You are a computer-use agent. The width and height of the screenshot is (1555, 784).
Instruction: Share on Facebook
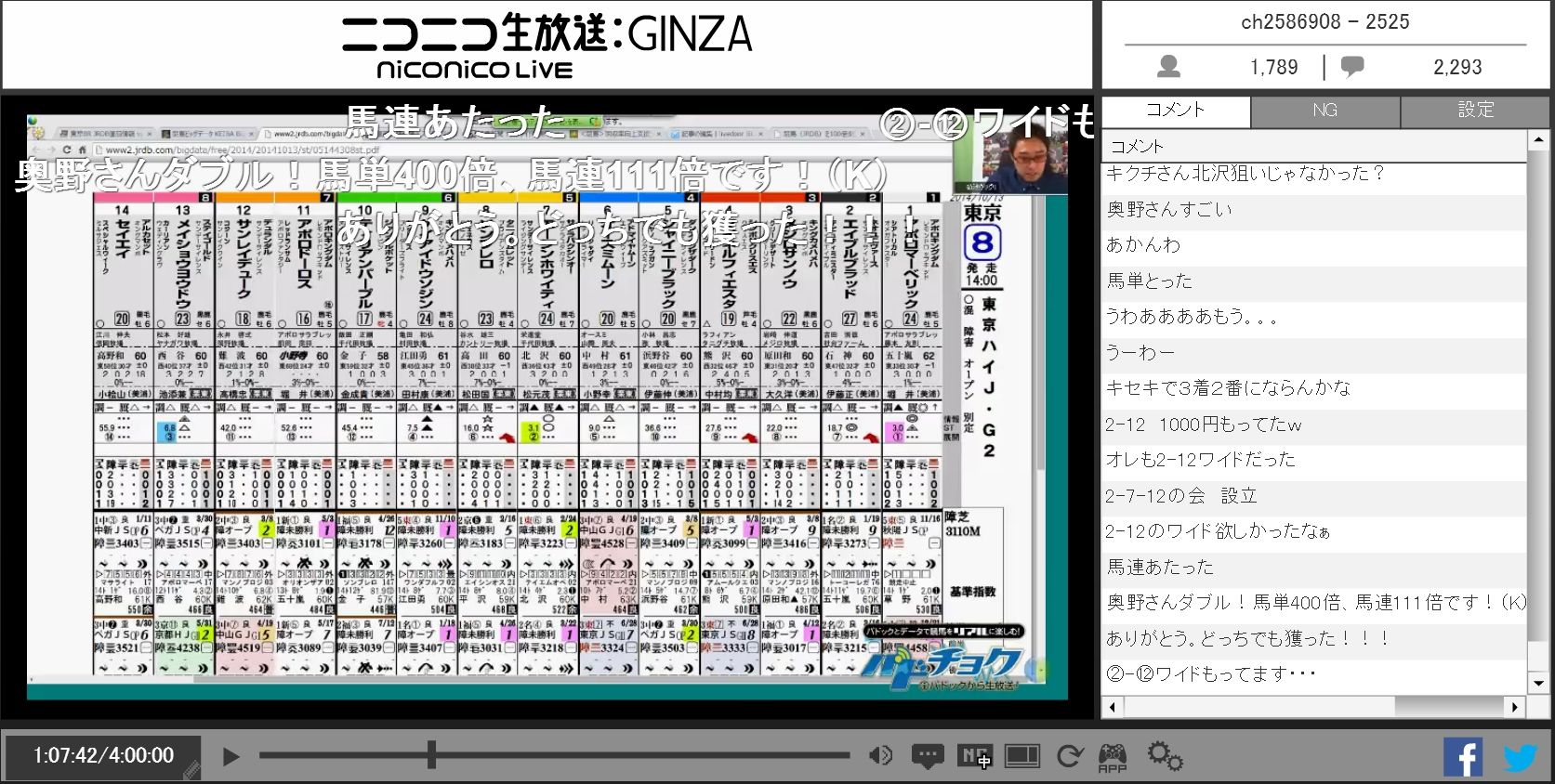(1463, 757)
